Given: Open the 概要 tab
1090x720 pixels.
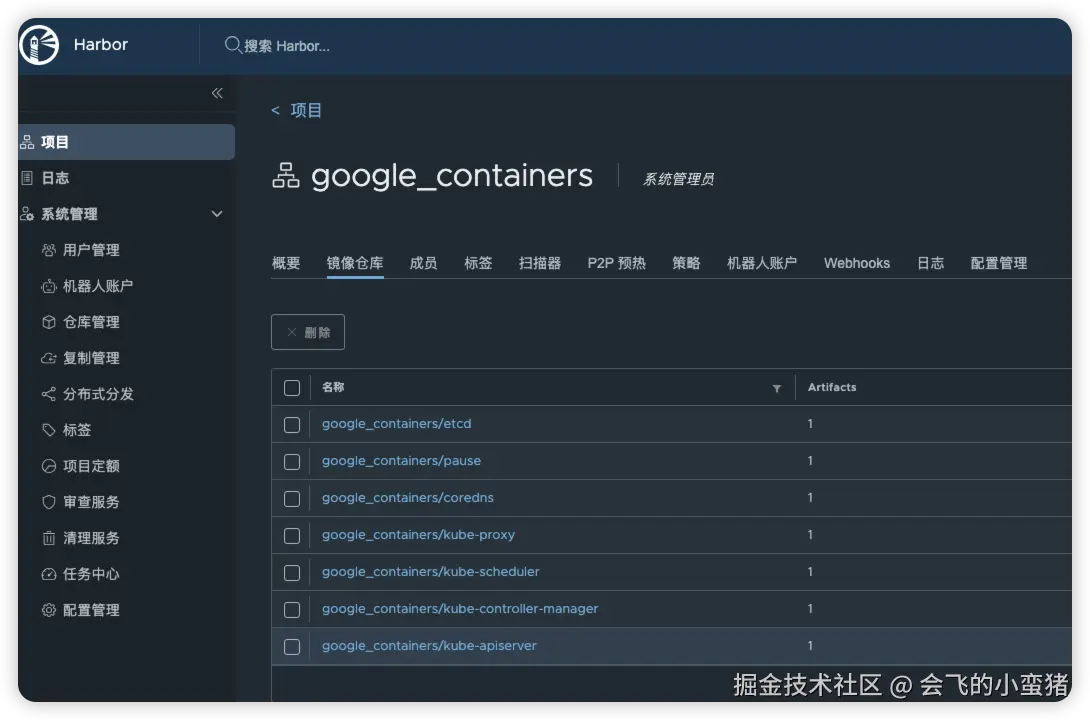Looking at the screenshot, I should pos(286,263).
